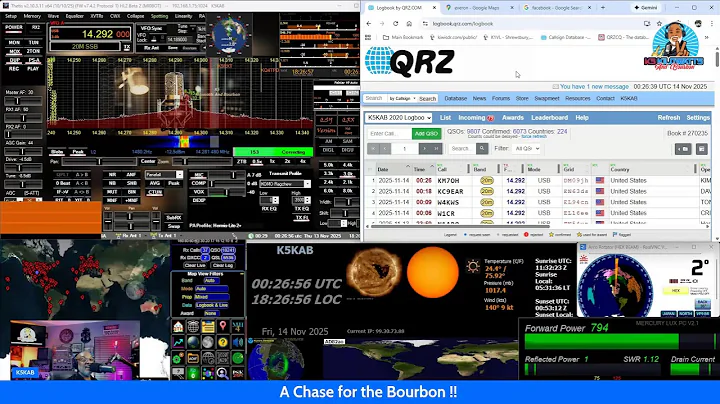Image resolution: width=720 pixels, height=404 pixels.
Task: Toggle the MOX transmit button
Action: click(x=15, y=51)
